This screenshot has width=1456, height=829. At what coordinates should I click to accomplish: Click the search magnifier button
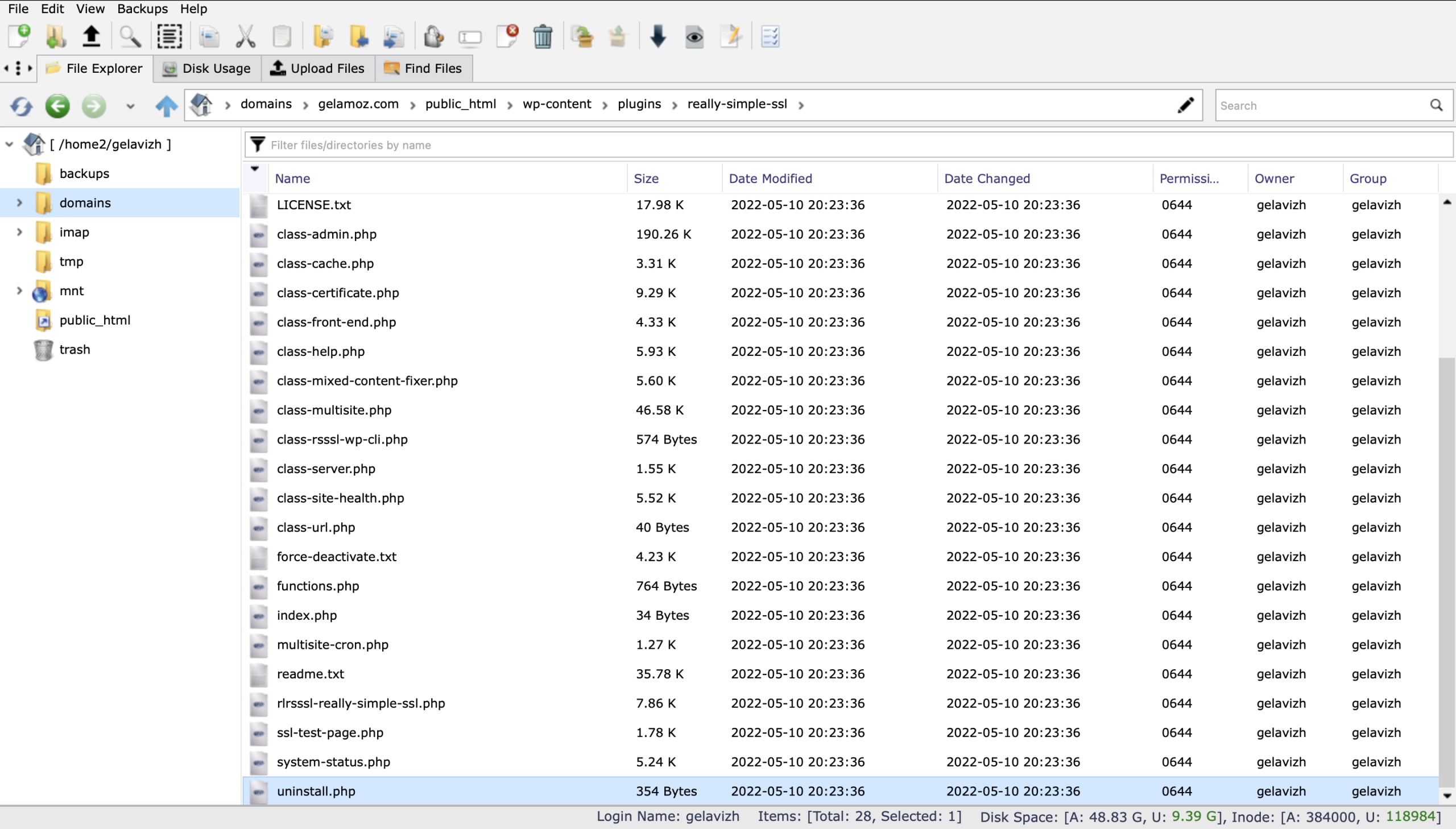point(1437,105)
